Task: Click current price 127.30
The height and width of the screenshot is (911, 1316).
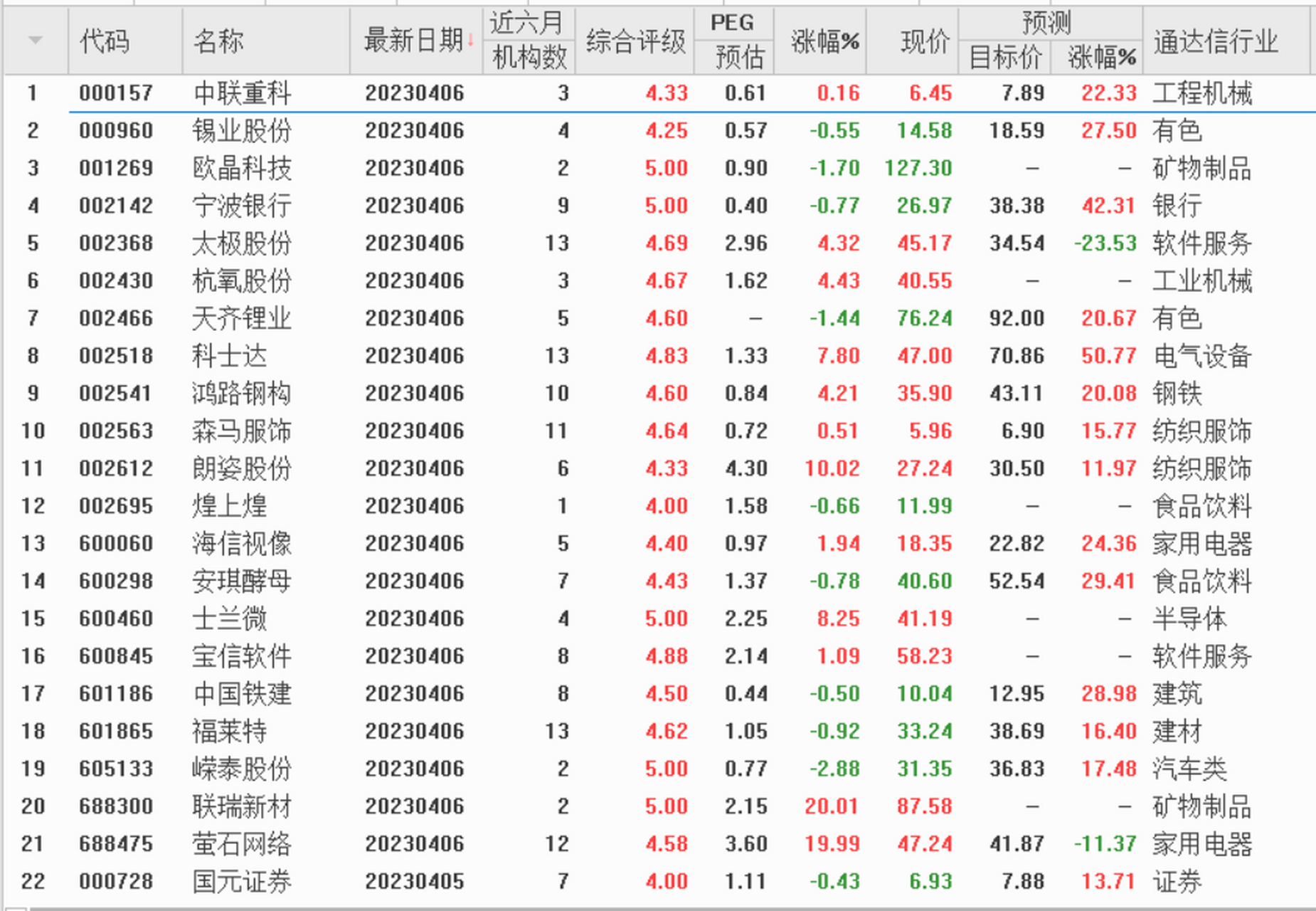Action: (918, 168)
